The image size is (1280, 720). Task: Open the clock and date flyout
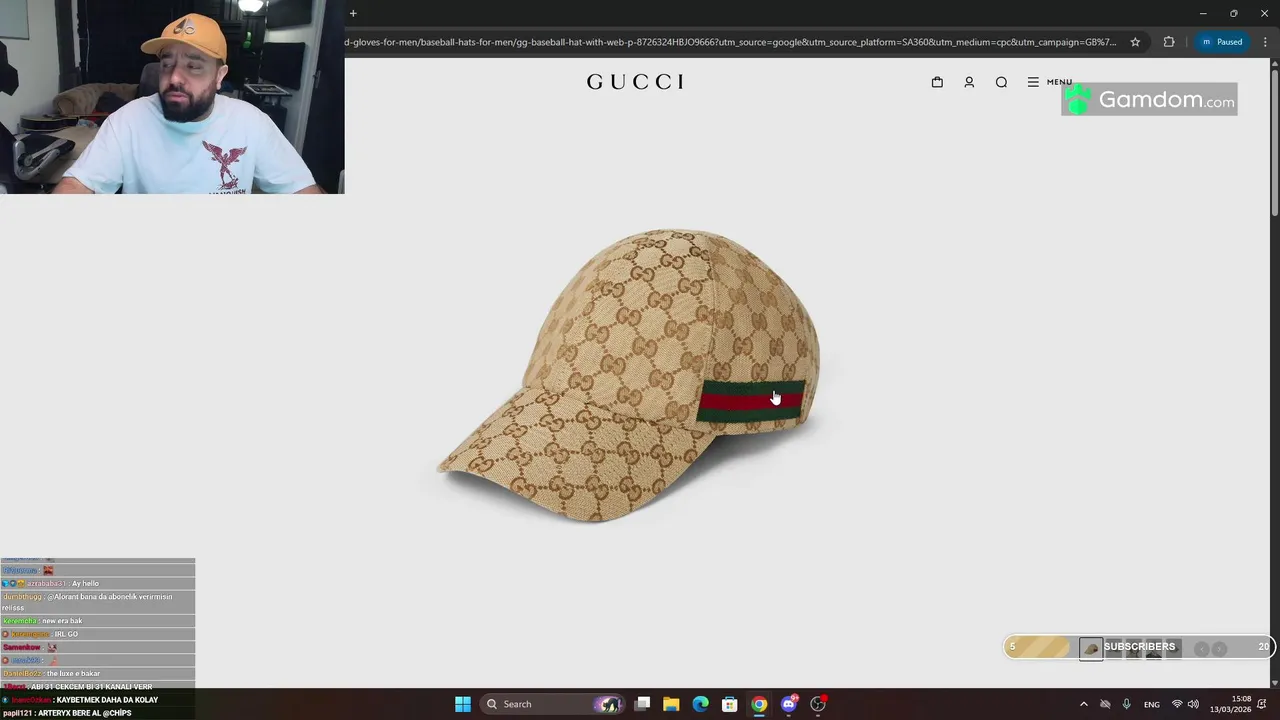coord(1231,704)
